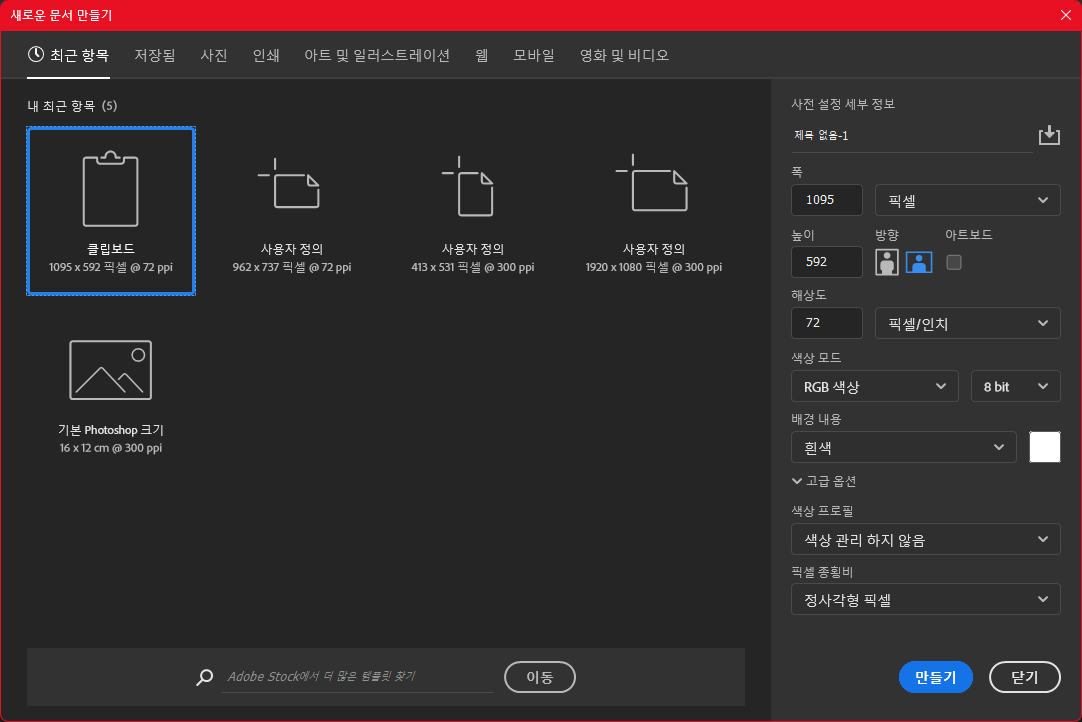Collapse the 고급 옵션 section

pos(824,481)
